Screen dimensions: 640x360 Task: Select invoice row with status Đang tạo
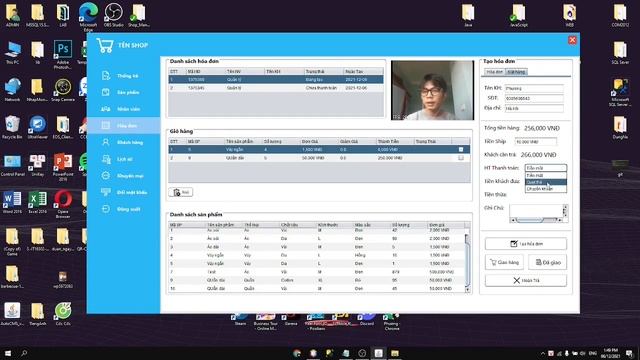coord(276,79)
